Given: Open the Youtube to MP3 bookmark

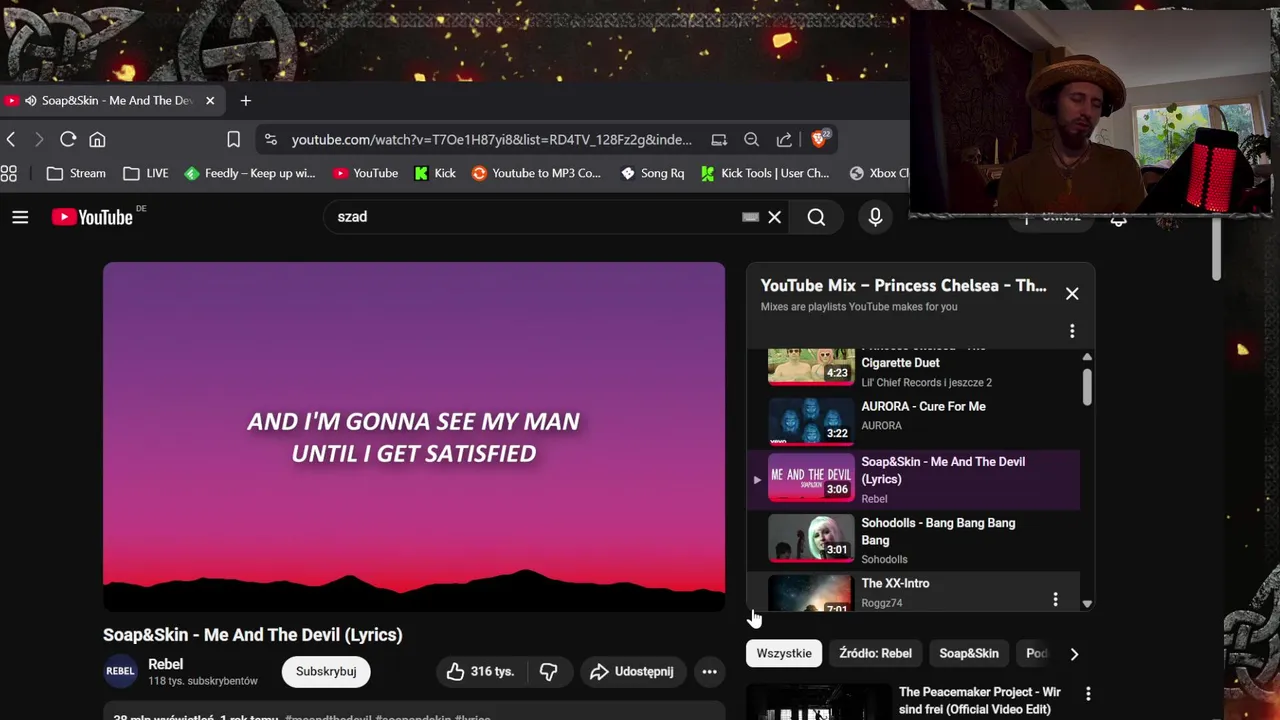Looking at the screenshot, I should coord(537,173).
